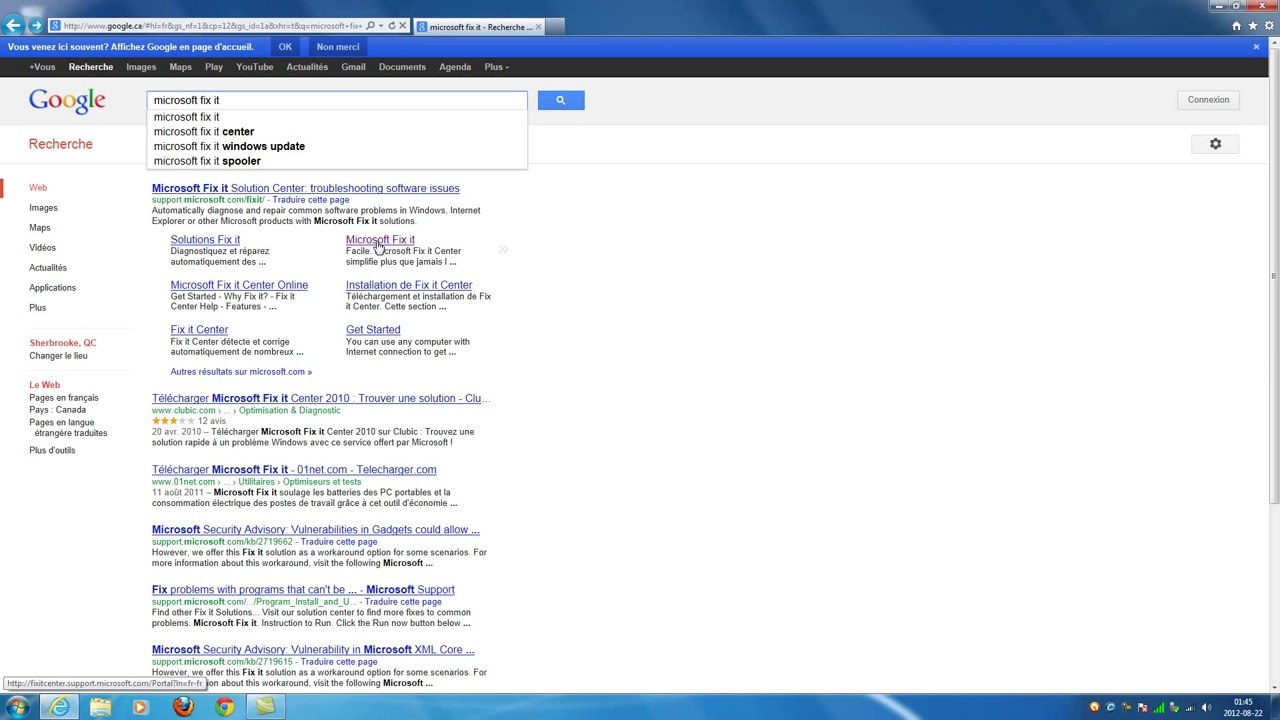Open the address bar autocomplete dropdown arrow
The image size is (1280, 720).
pos(380,26)
